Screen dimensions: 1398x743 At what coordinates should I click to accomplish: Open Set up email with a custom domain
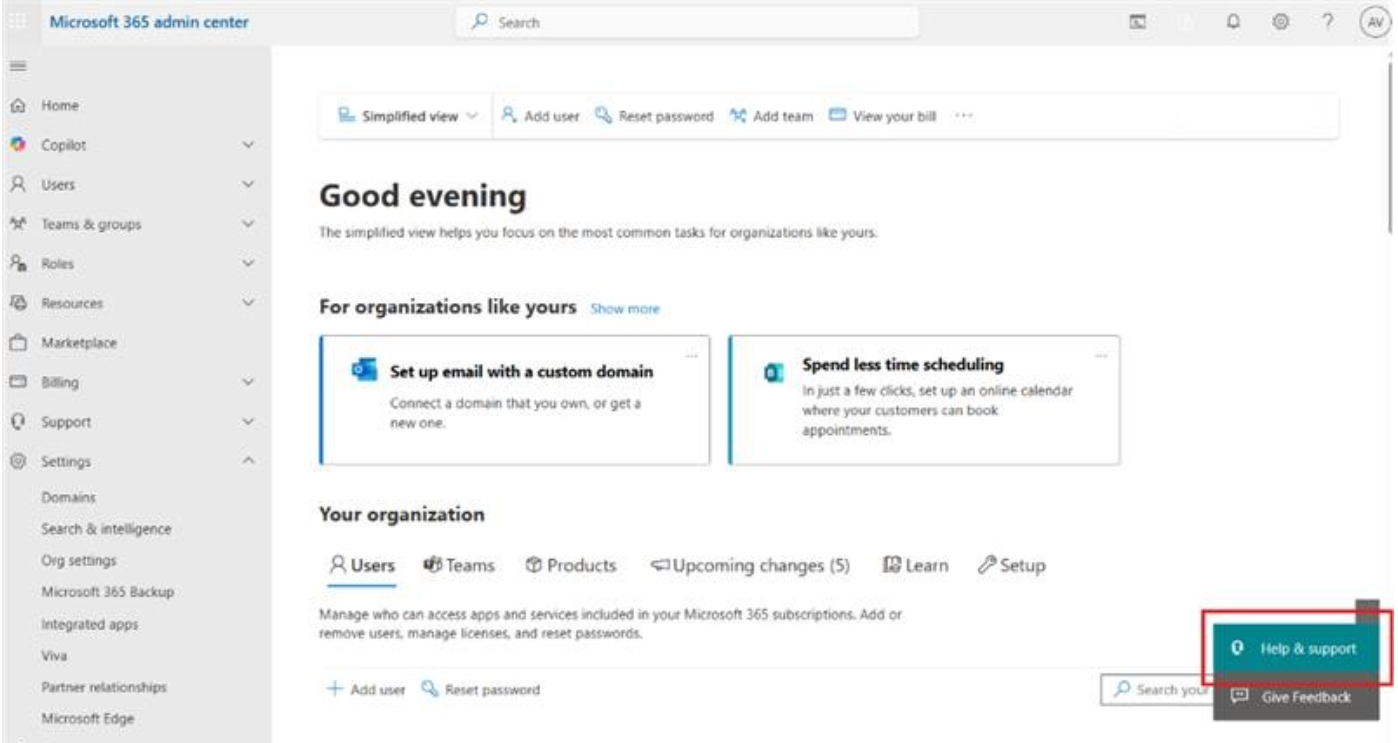click(515, 400)
